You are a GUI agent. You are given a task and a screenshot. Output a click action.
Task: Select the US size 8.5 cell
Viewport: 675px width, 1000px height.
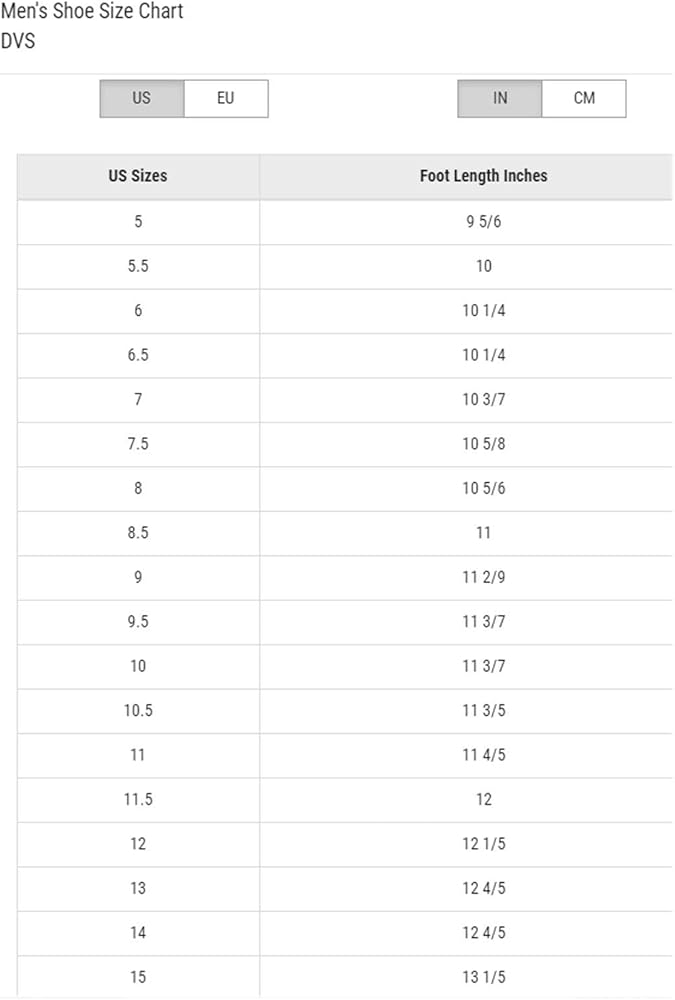coord(138,533)
